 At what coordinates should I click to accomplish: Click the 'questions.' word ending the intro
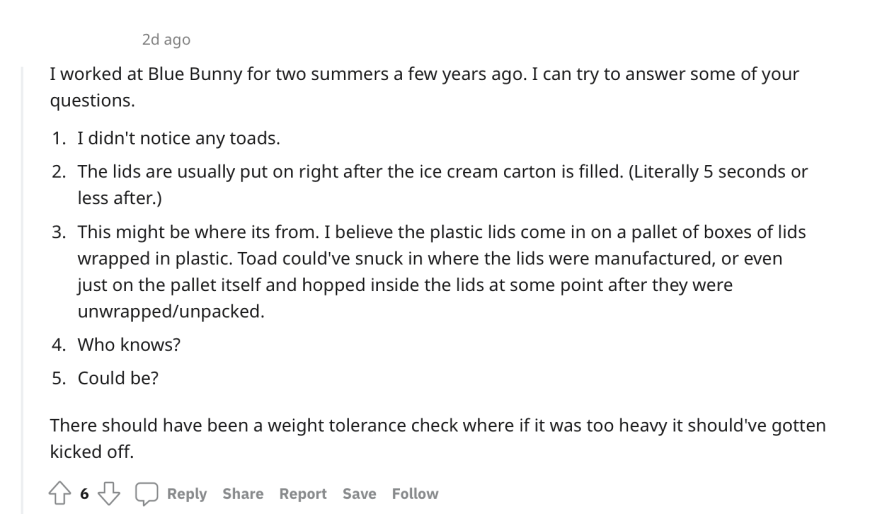pyautogui.click(x=92, y=100)
